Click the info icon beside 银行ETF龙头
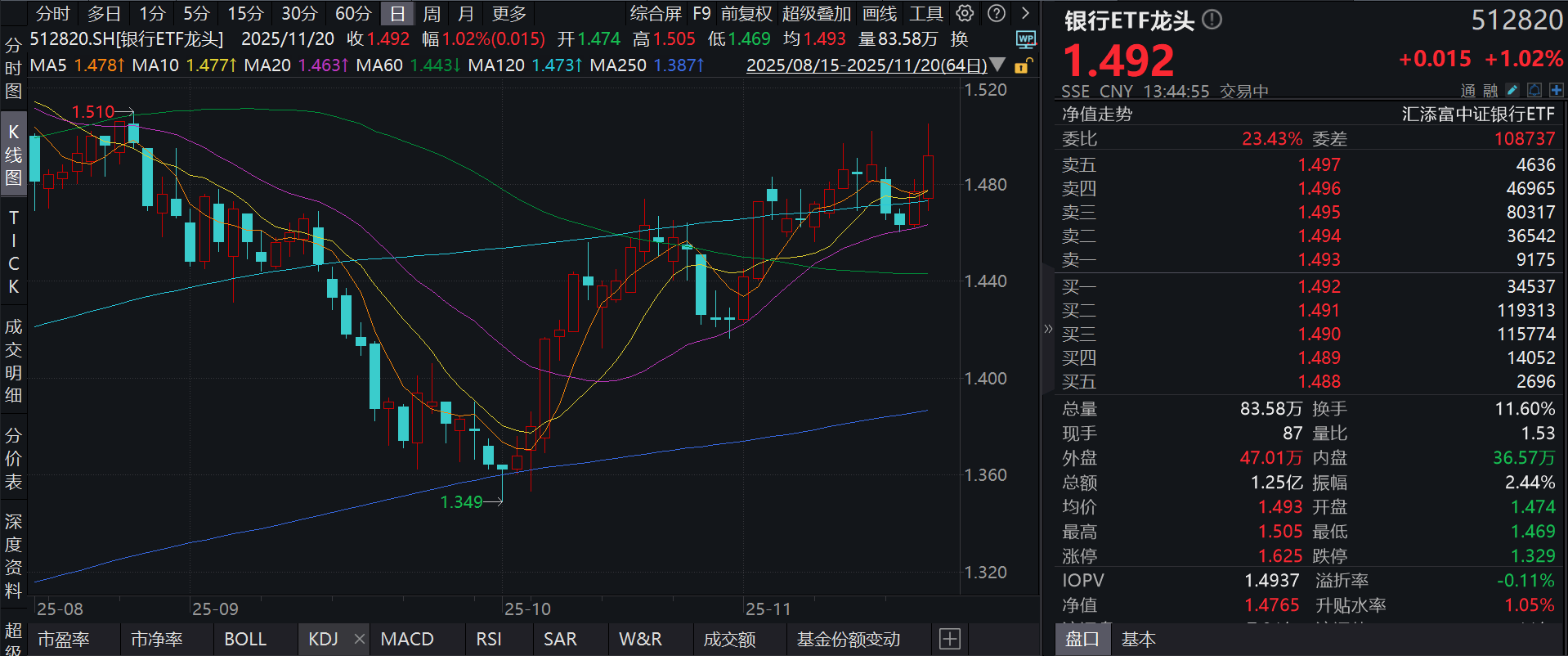1568x656 pixels. pos(1212,20)
